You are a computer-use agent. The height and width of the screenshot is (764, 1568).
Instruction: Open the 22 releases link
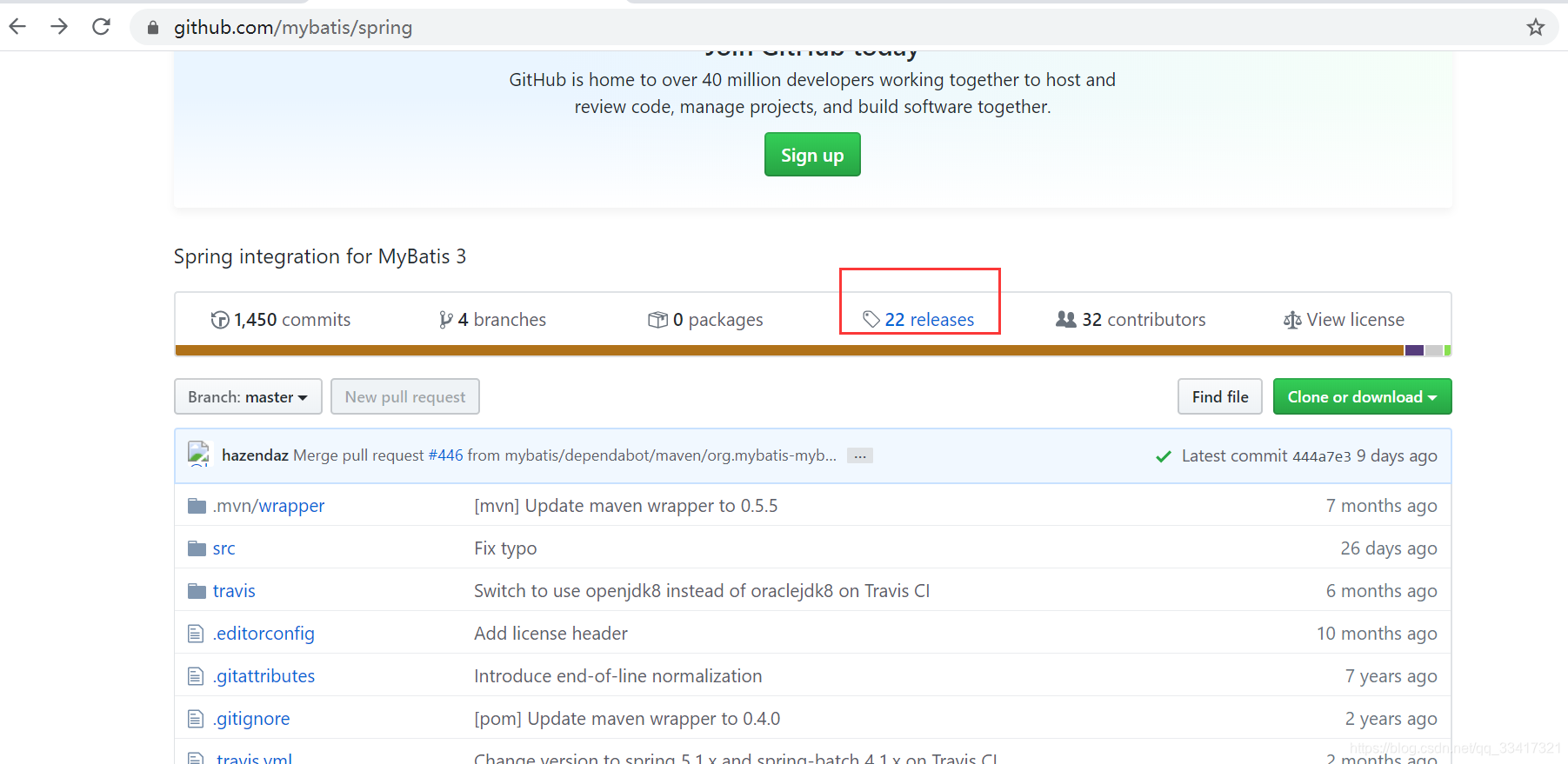(x=918, y=320)
